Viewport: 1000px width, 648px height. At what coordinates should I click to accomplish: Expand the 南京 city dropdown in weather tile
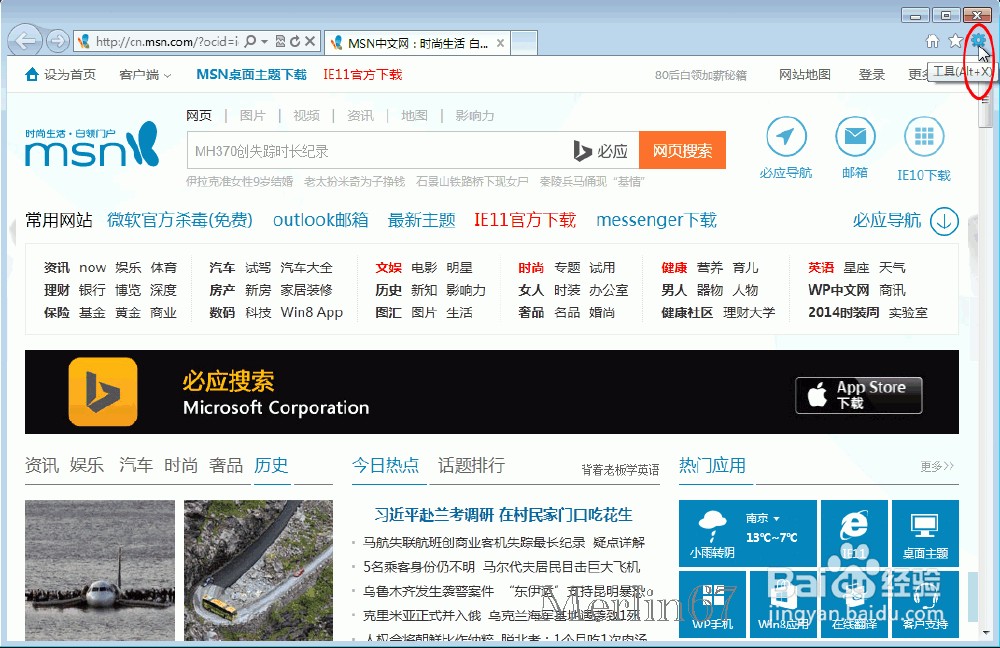tap(763, 518)
